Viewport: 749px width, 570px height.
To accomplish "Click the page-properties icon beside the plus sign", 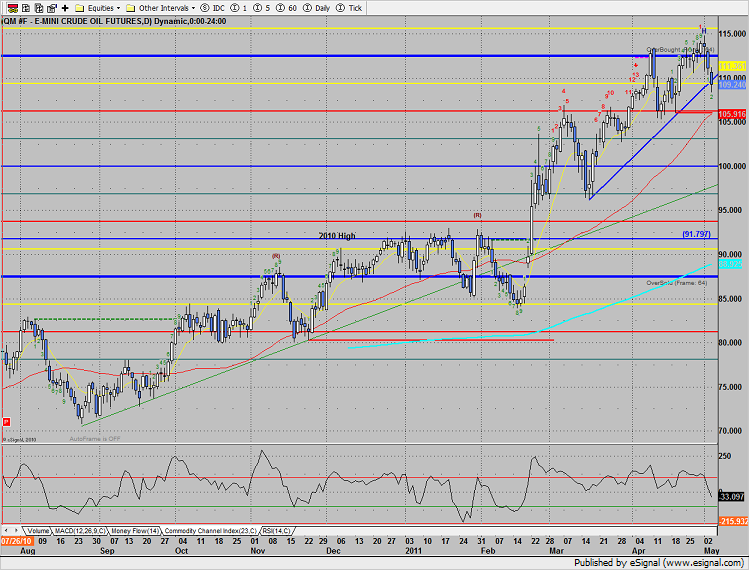I will point(52,8).
